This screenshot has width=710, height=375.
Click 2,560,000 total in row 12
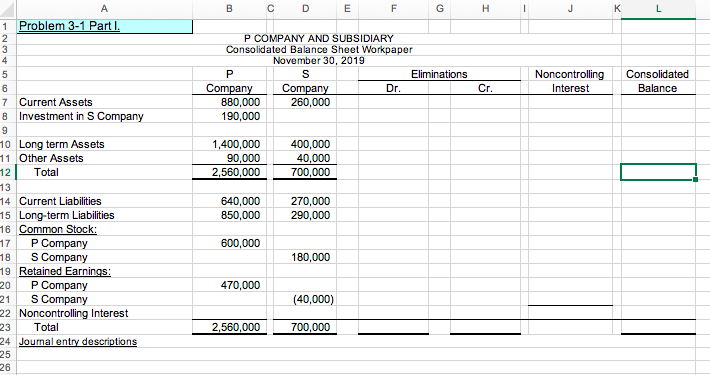tap(236, 173)
